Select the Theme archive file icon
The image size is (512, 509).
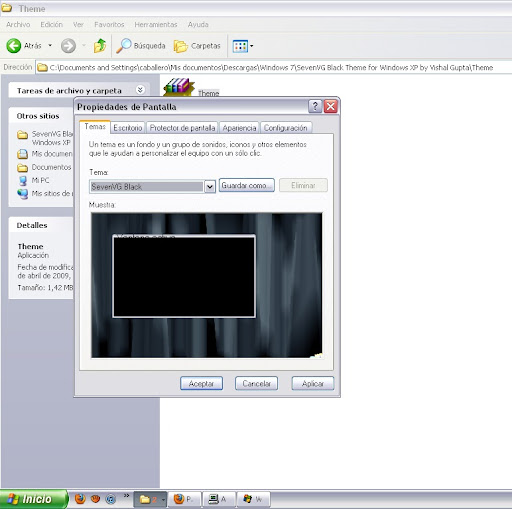[179, 87]
